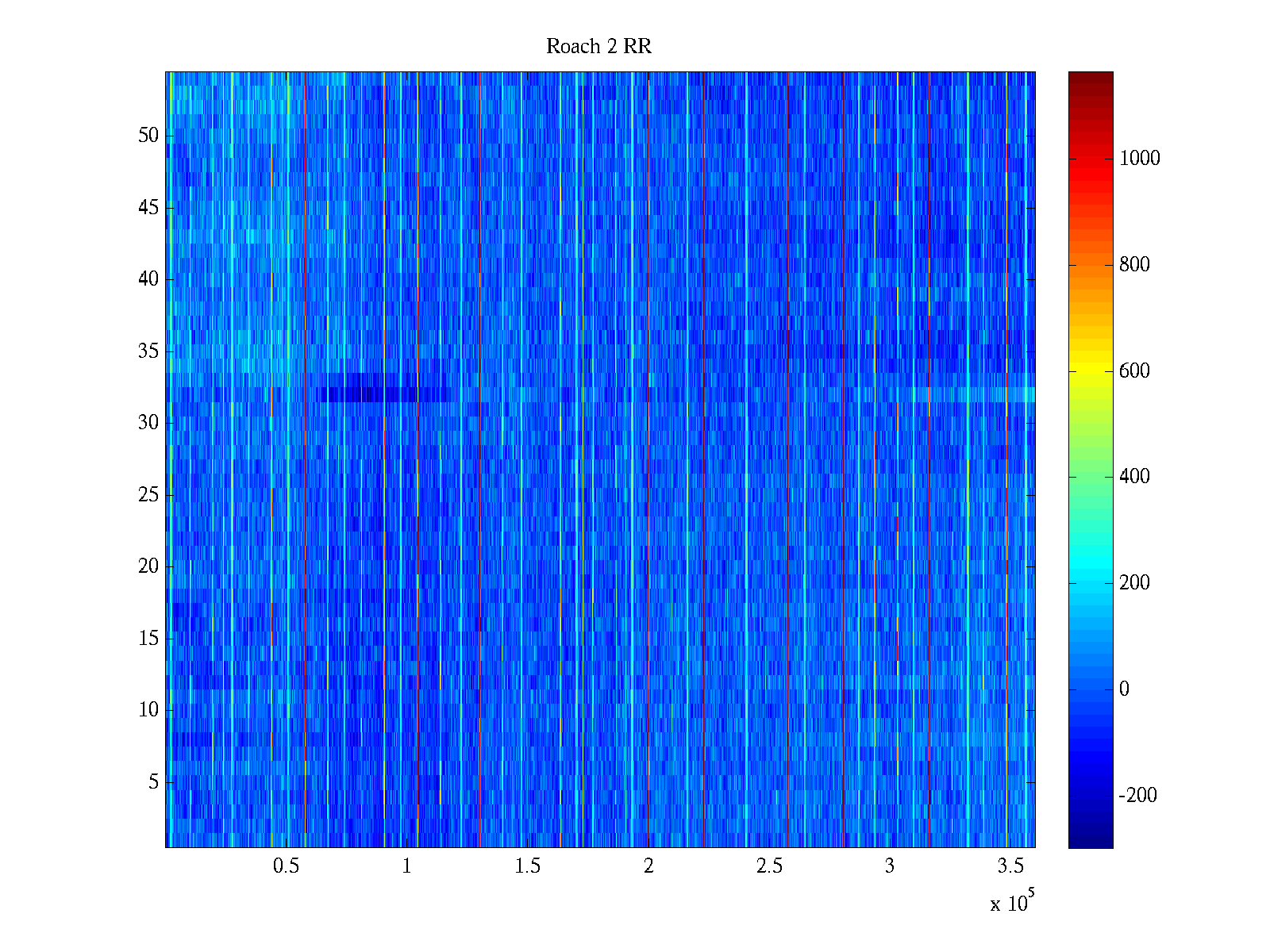Click the dark blue -200 level on colorbar
Image resolution: width=1270 pixels, height=952 pixels.
click(1090, 795)
